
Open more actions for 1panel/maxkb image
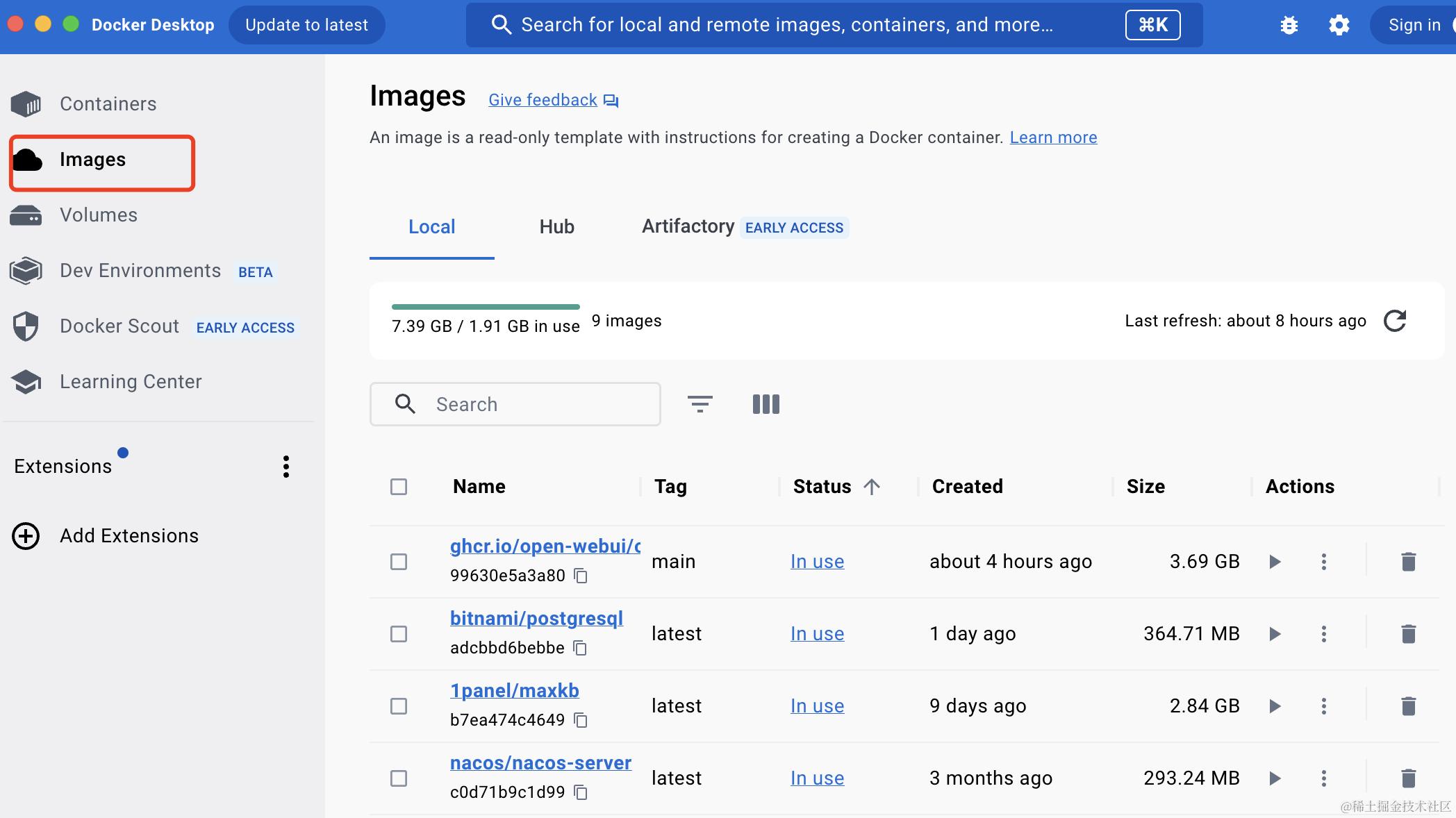[x=1323, y=706]
